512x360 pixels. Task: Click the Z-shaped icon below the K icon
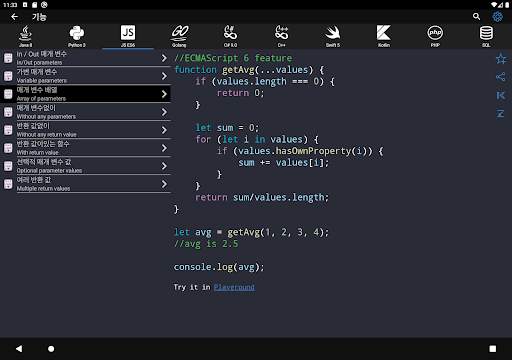(501, 114)
